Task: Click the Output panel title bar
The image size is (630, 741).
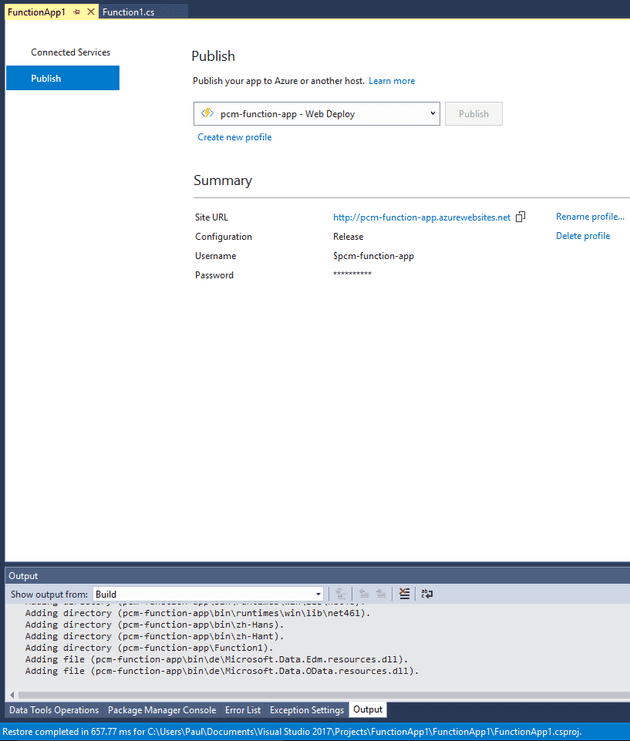Action: [318, 576]
